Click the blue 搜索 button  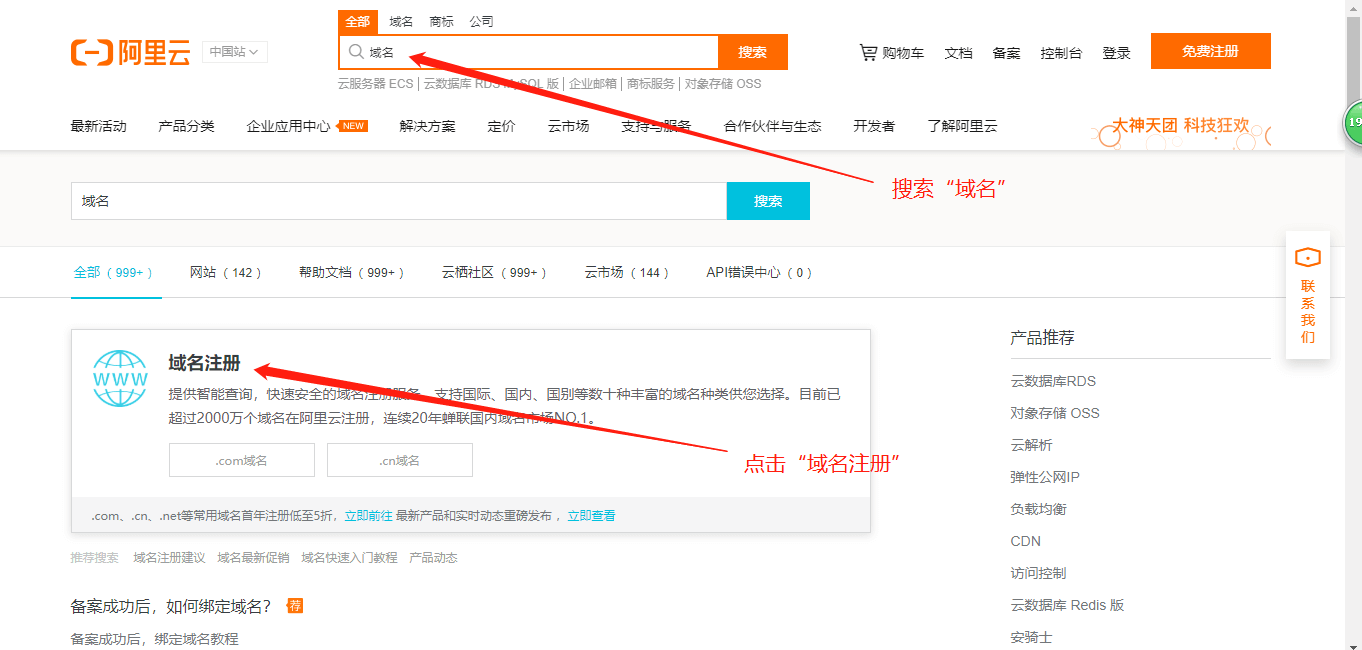pos(767,201)
